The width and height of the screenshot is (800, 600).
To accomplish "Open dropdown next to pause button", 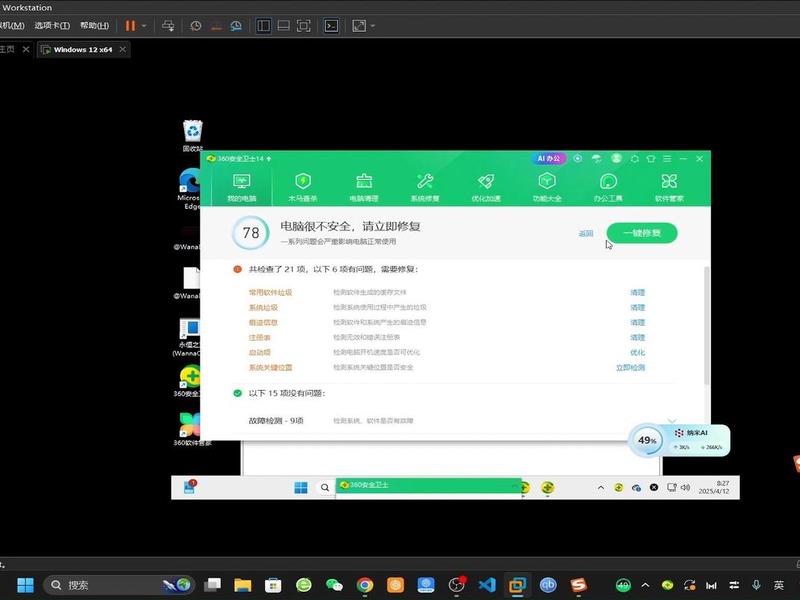I will pos(144,26).
